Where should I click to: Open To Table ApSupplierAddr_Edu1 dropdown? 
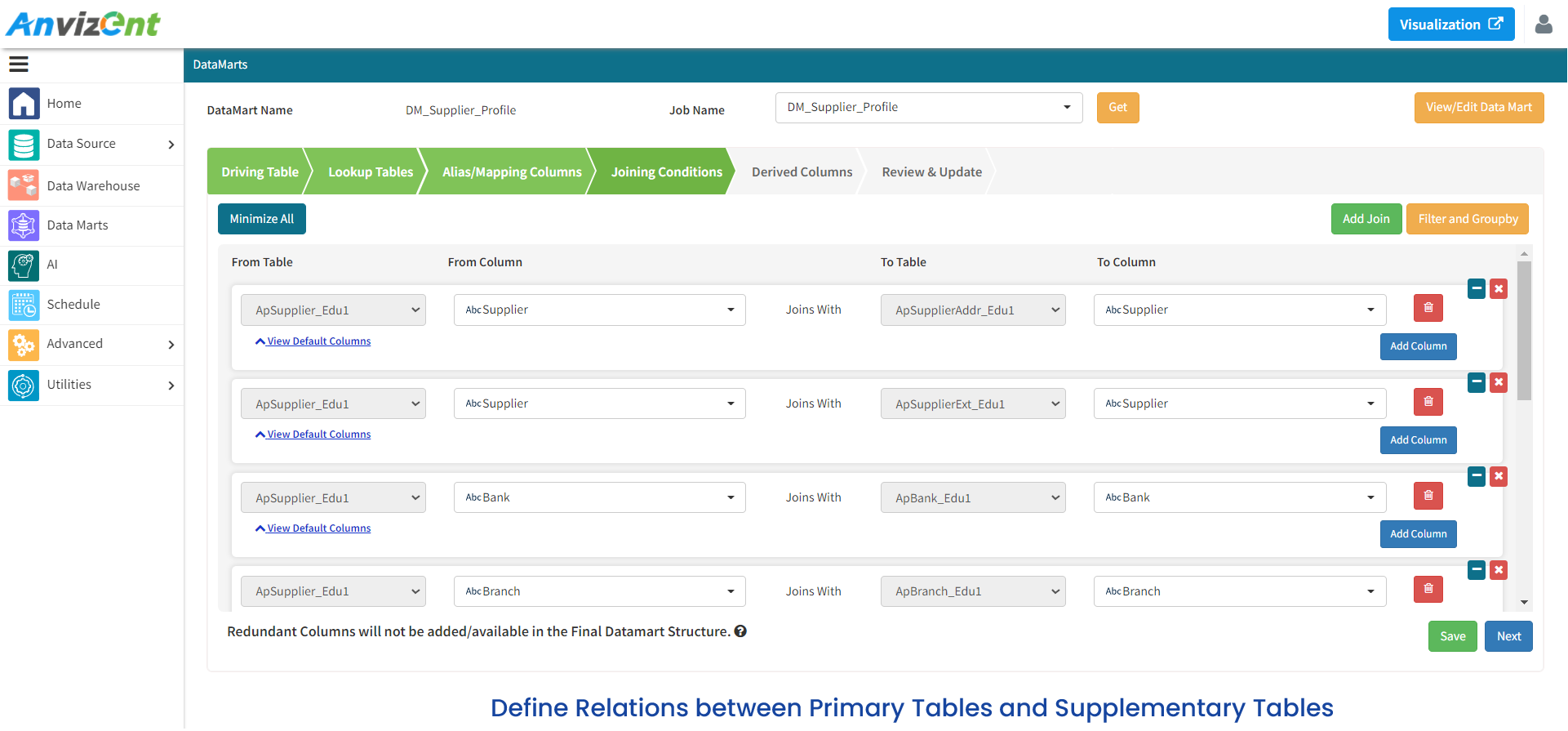click(x=973, y=310)
